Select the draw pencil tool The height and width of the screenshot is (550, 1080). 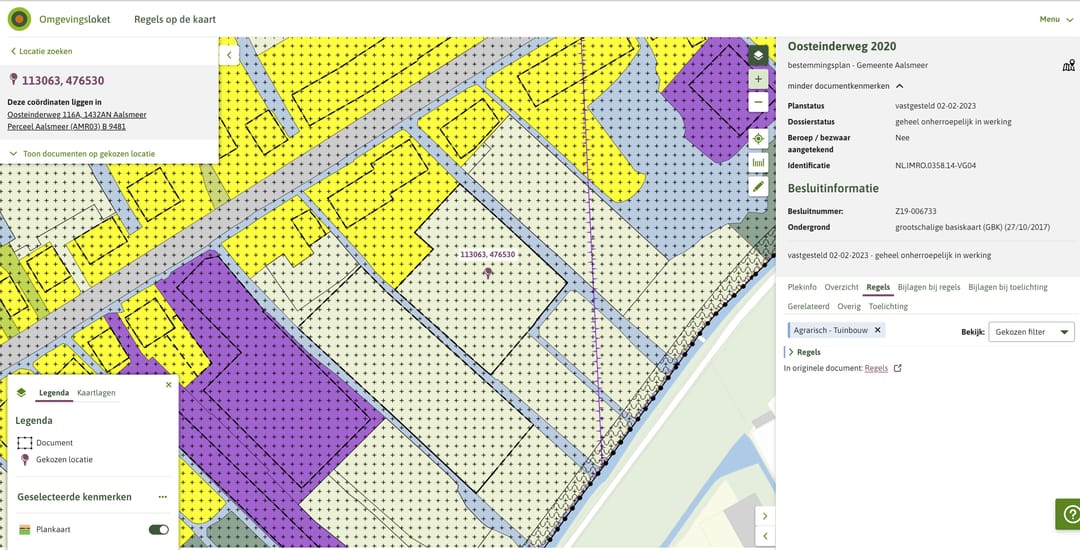pos(758,186)
